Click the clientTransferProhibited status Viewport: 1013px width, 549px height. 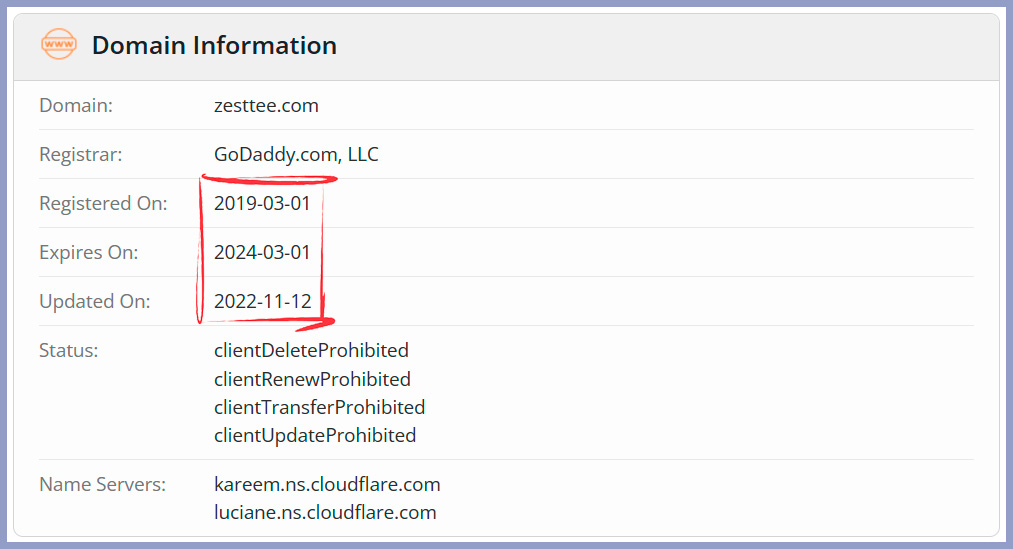click(320, 408)
